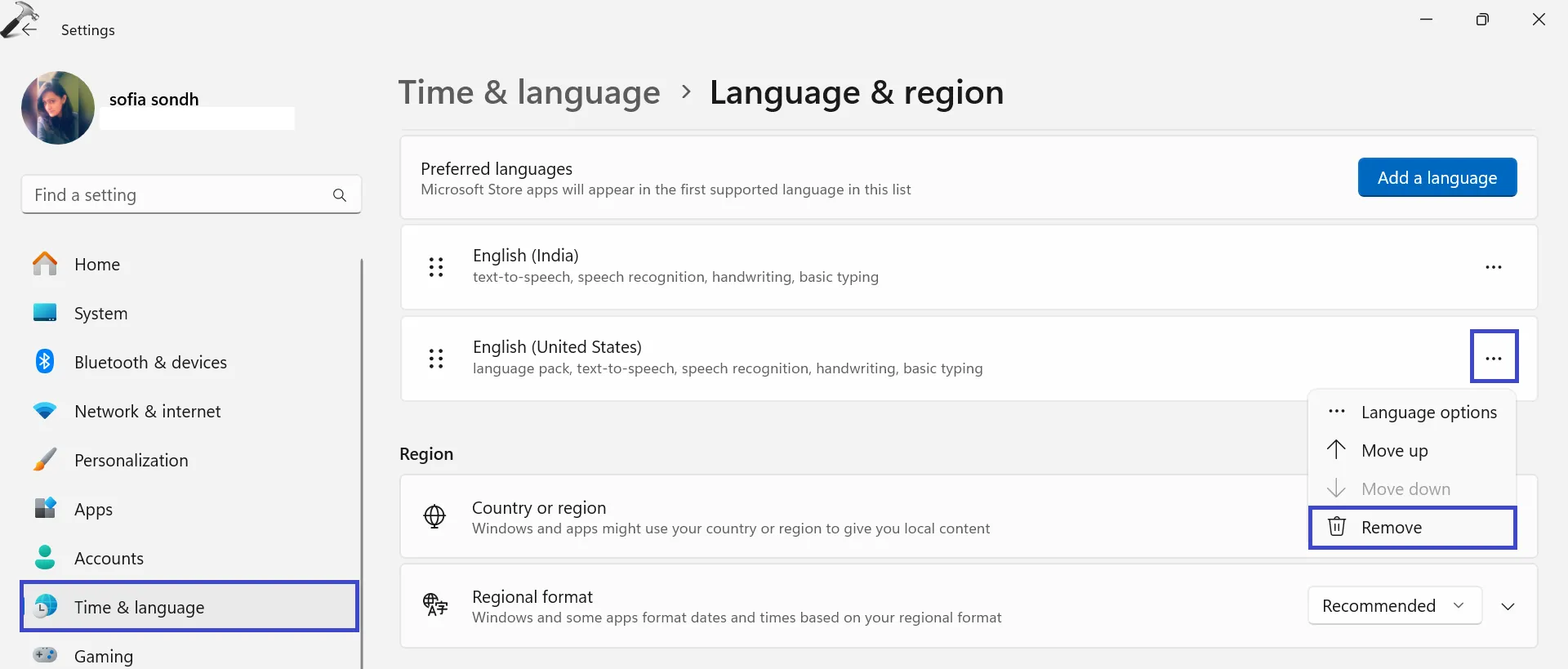Screen dimensions: 1568x669
Task: Click the drag handle for English (India)
Action: click(436, 267)
